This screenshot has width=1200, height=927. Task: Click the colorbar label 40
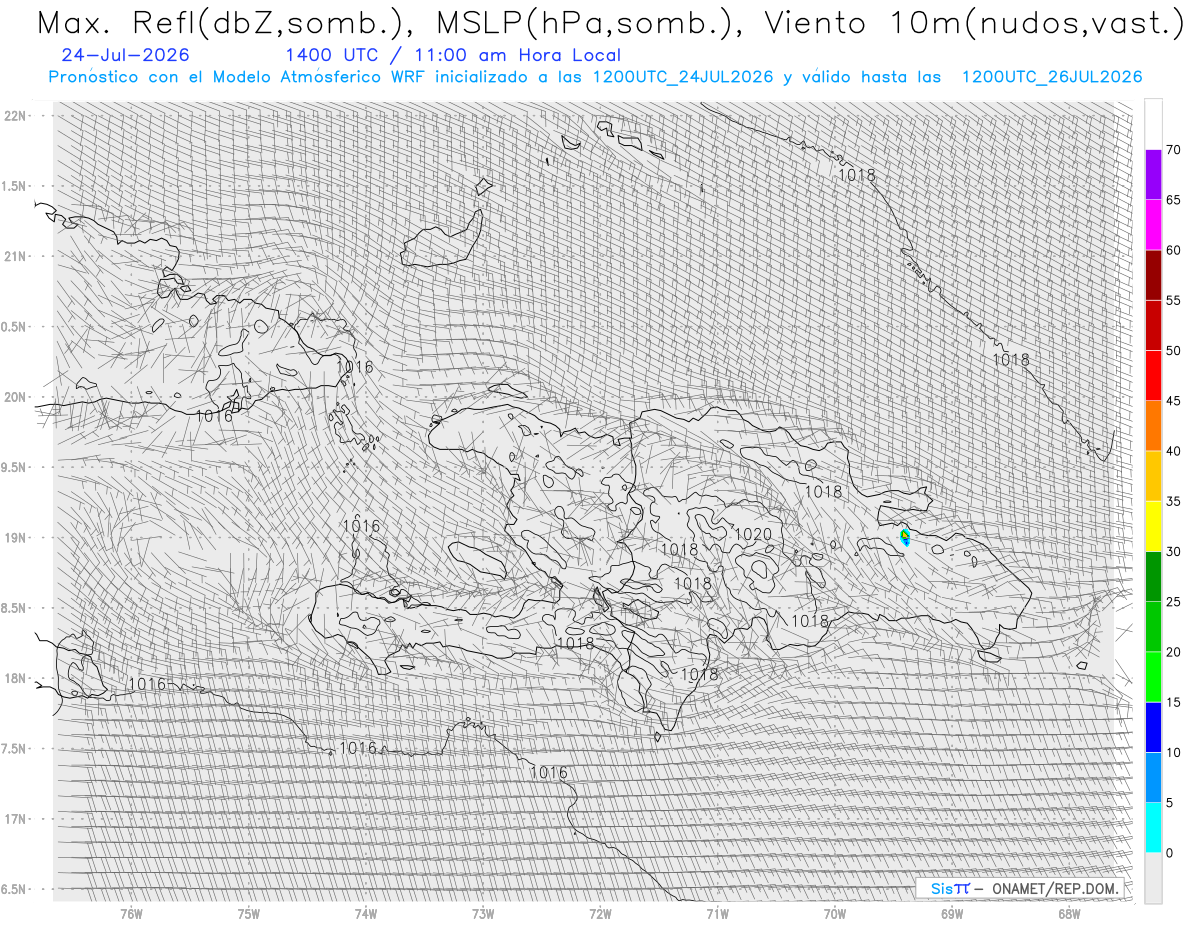[x=1173, y=451]
